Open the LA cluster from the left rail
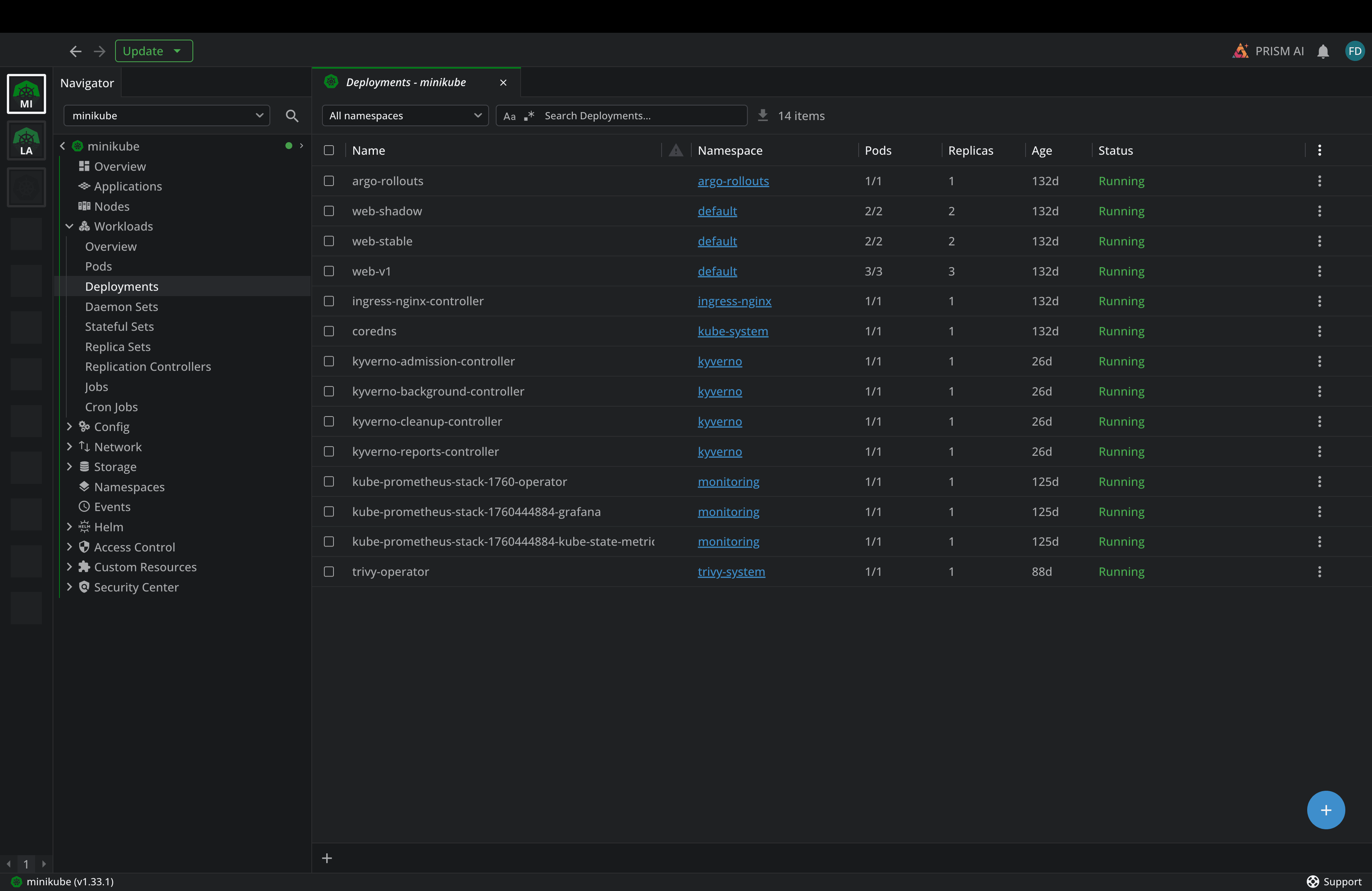Viewport: 1372px width, 891px height. click(26, 140)
